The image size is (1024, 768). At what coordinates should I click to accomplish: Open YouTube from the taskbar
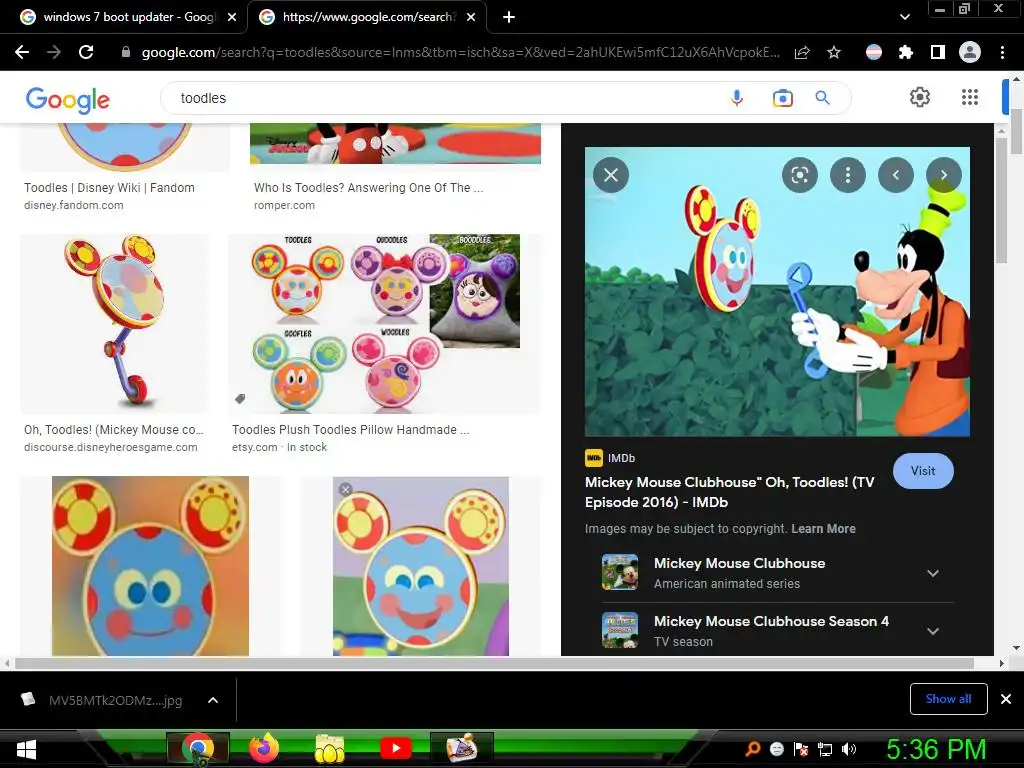(395, 748)
